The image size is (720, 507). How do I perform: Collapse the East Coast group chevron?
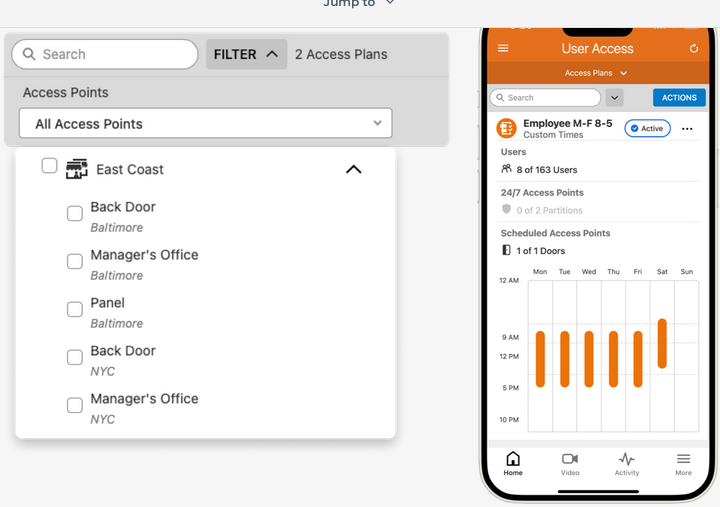[353, 169]
